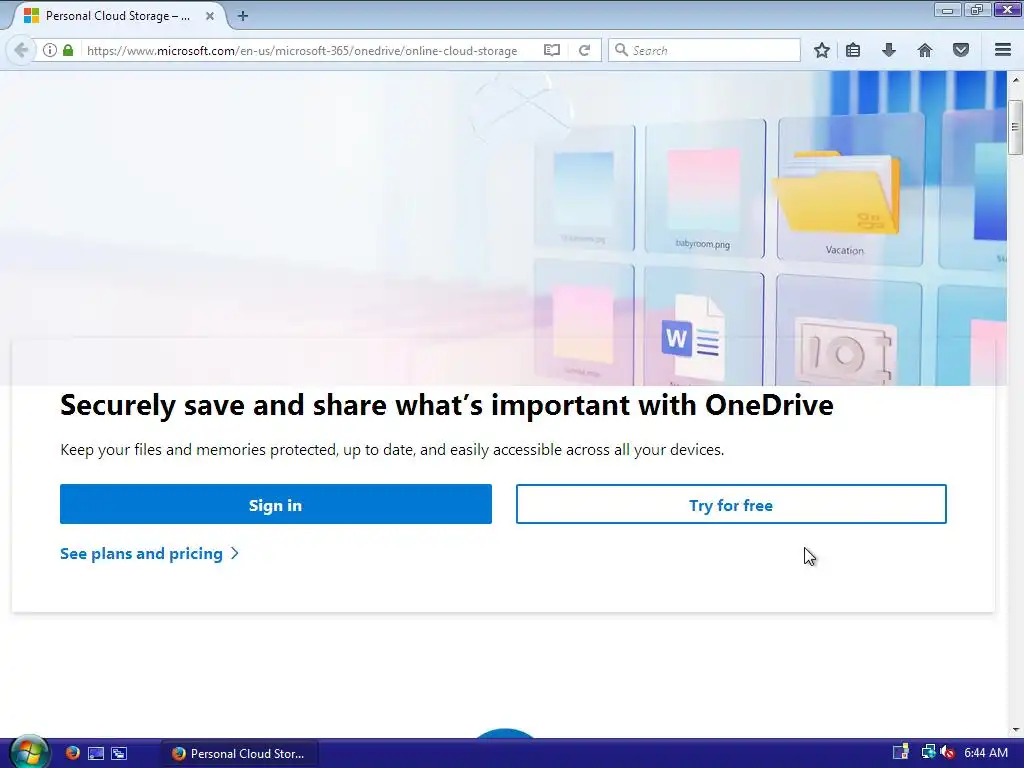Click the Search input box
This screenshot has height=768, width=1024.
click(704, 50)
